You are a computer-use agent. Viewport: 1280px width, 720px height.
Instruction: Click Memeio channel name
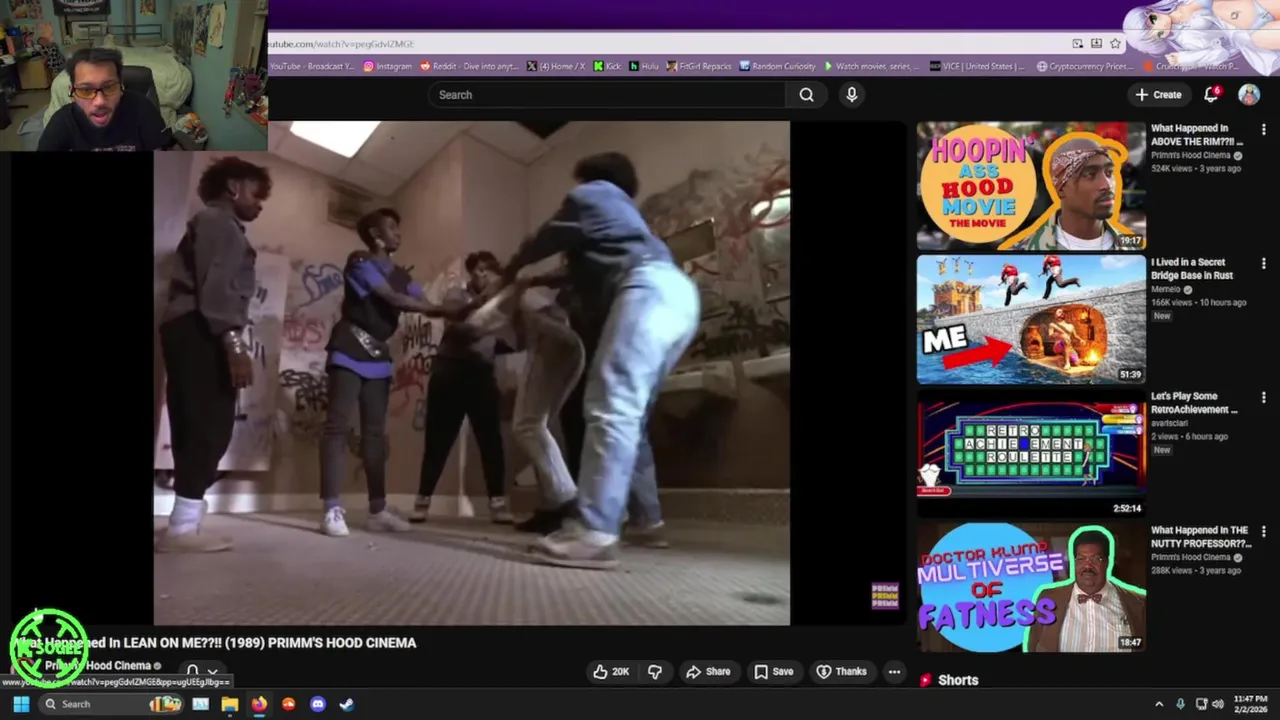[1166, 290]
